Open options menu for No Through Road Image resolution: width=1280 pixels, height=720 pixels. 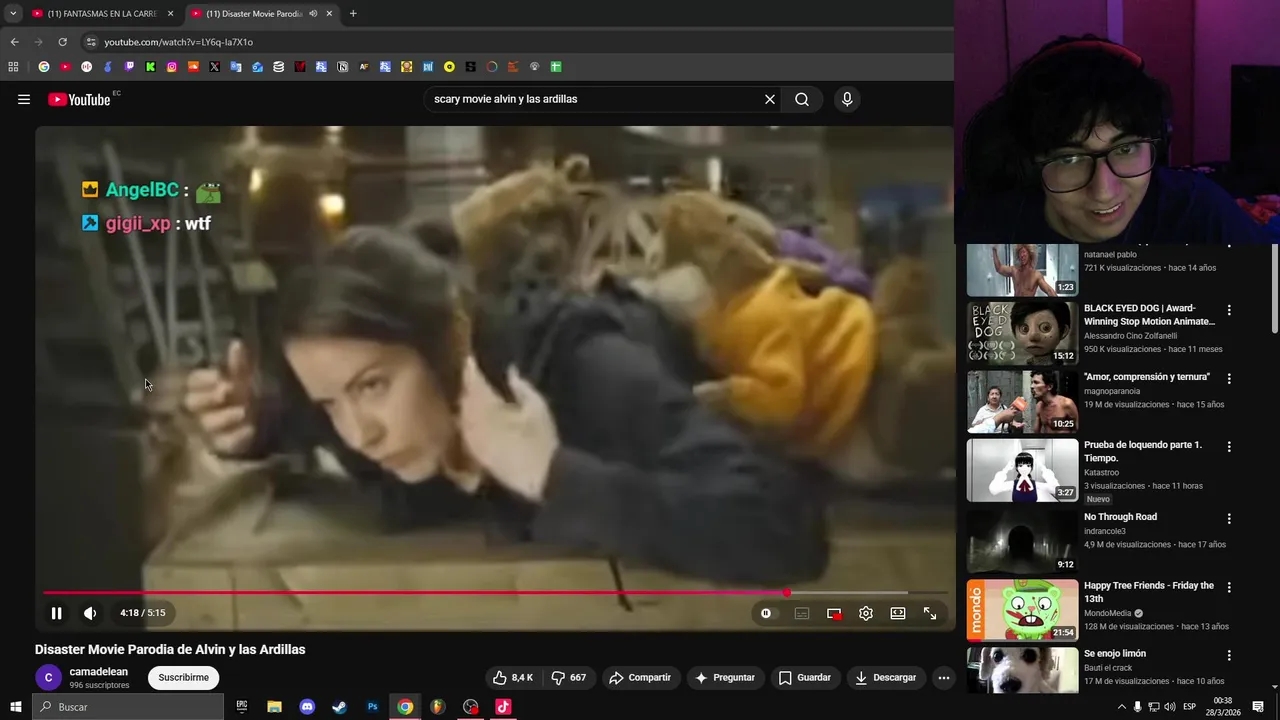click(1229, 519)
